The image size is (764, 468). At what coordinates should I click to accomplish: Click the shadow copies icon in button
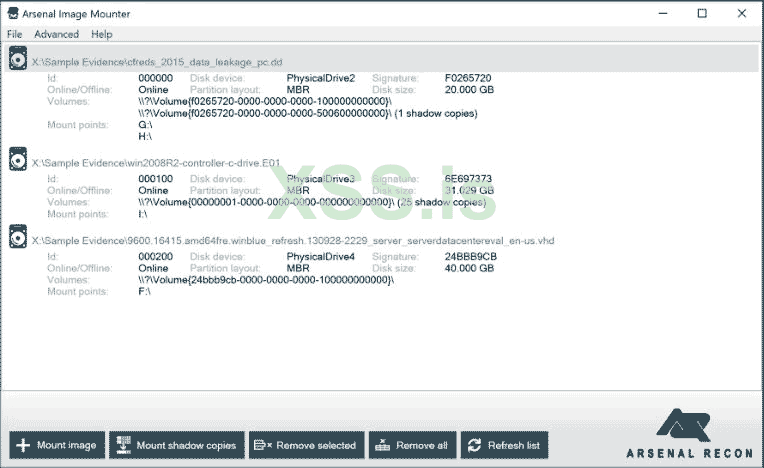pyautogui.click(x=124, y=445)
